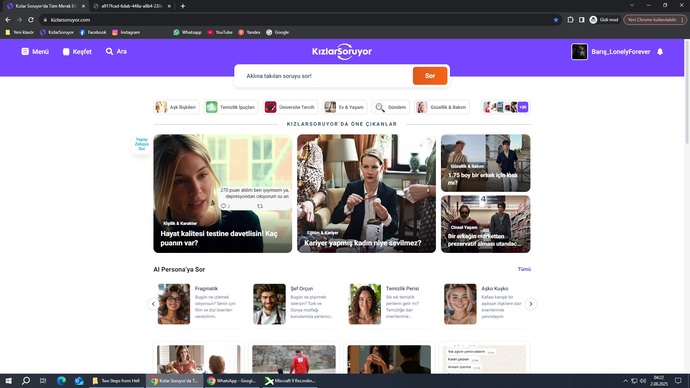Select the Üniversite Tercih category chip
The height and width of the screenshot is (388, 690).
[290, 107]
